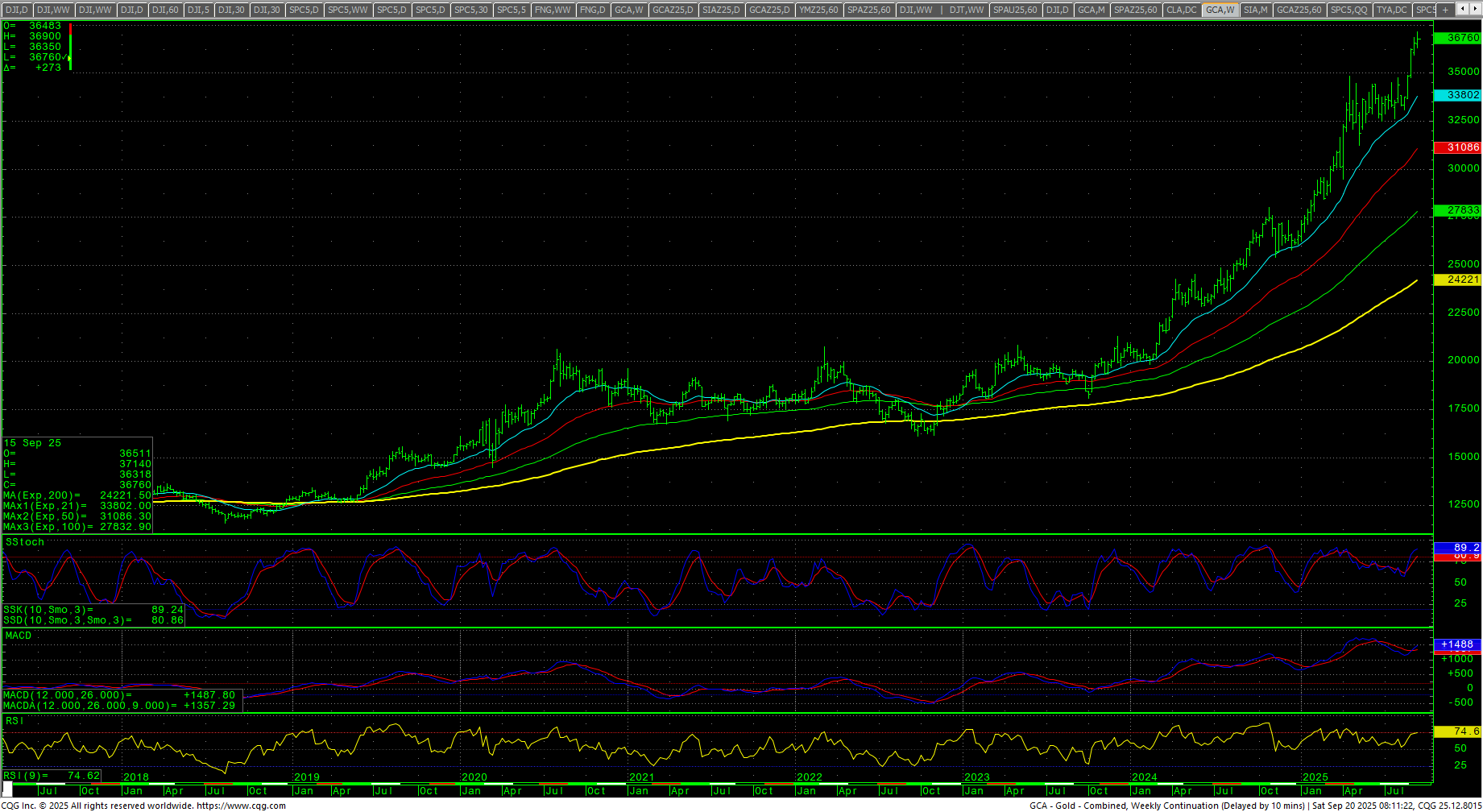This screenshot has width=1483, height=812.
Task: Click the https://www.cqg.com link in footer
Action: click(x=241, y=806)
